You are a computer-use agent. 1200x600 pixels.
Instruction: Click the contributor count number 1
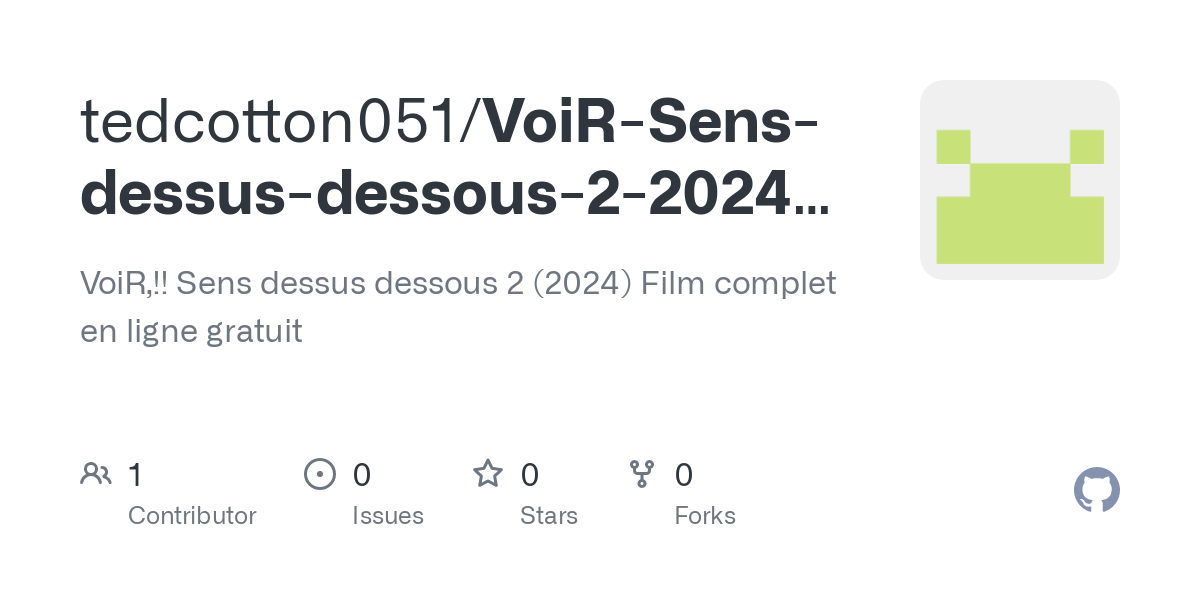click(135, 474)
